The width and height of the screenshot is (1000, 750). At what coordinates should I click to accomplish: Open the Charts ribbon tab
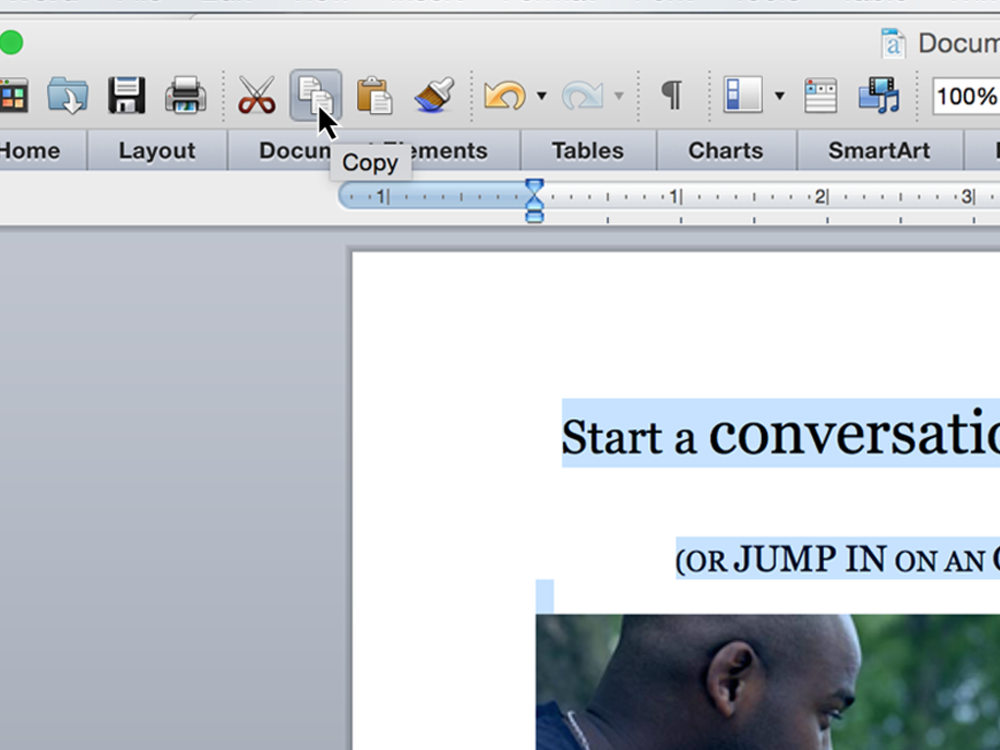[726, 151]
